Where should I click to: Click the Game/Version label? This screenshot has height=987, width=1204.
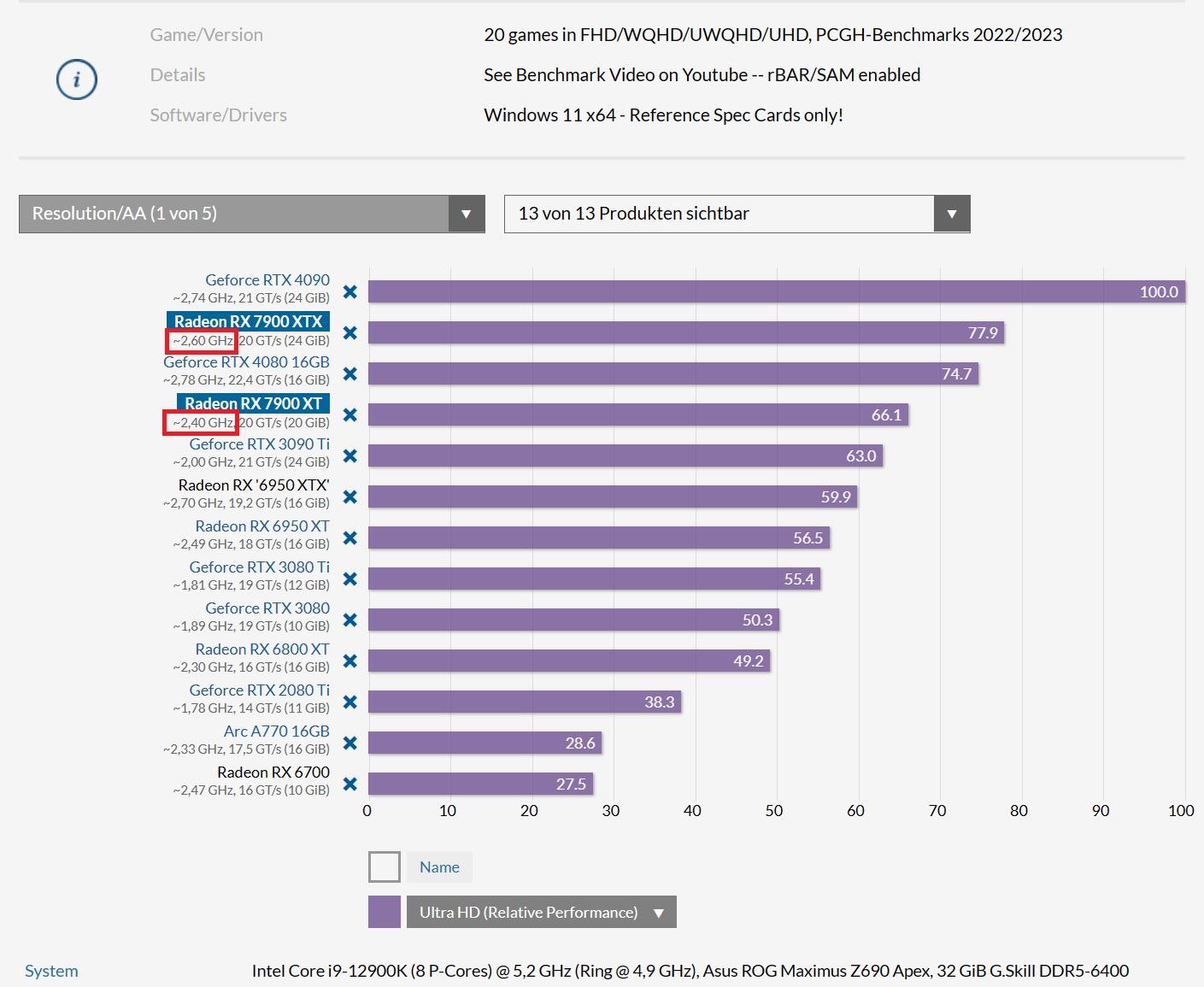(207, 35)
